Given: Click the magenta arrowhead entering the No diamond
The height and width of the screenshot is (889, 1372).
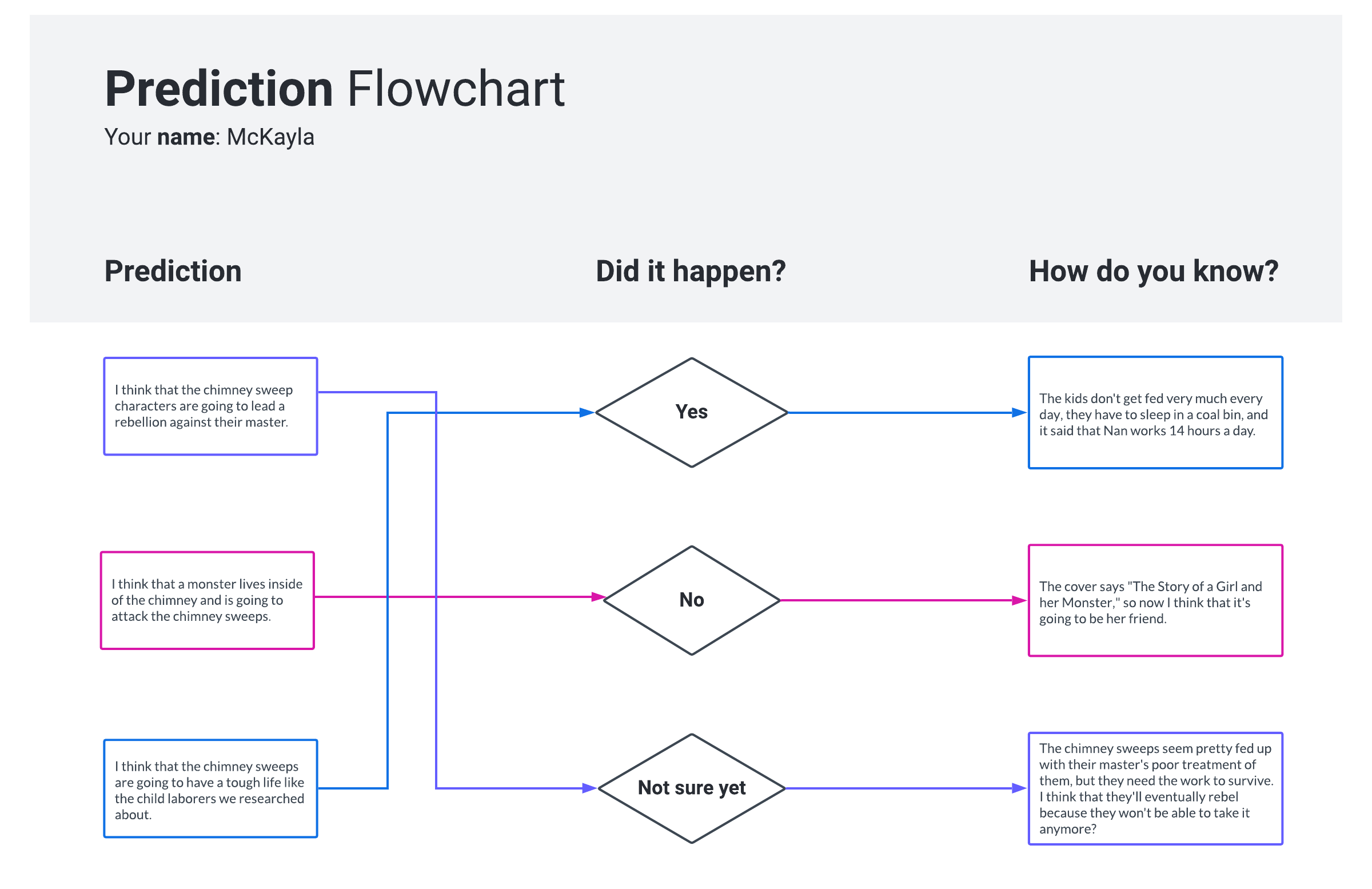Looking at the screenshot, I should coord(599,597).
